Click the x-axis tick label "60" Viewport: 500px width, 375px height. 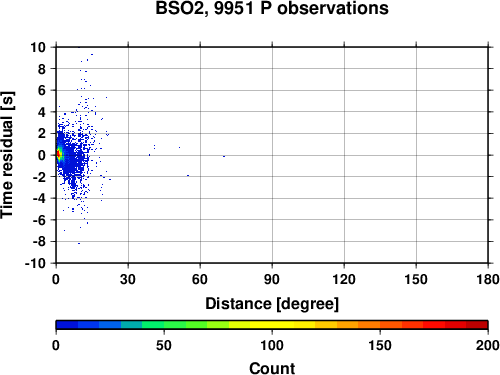(x=200, y=279)
